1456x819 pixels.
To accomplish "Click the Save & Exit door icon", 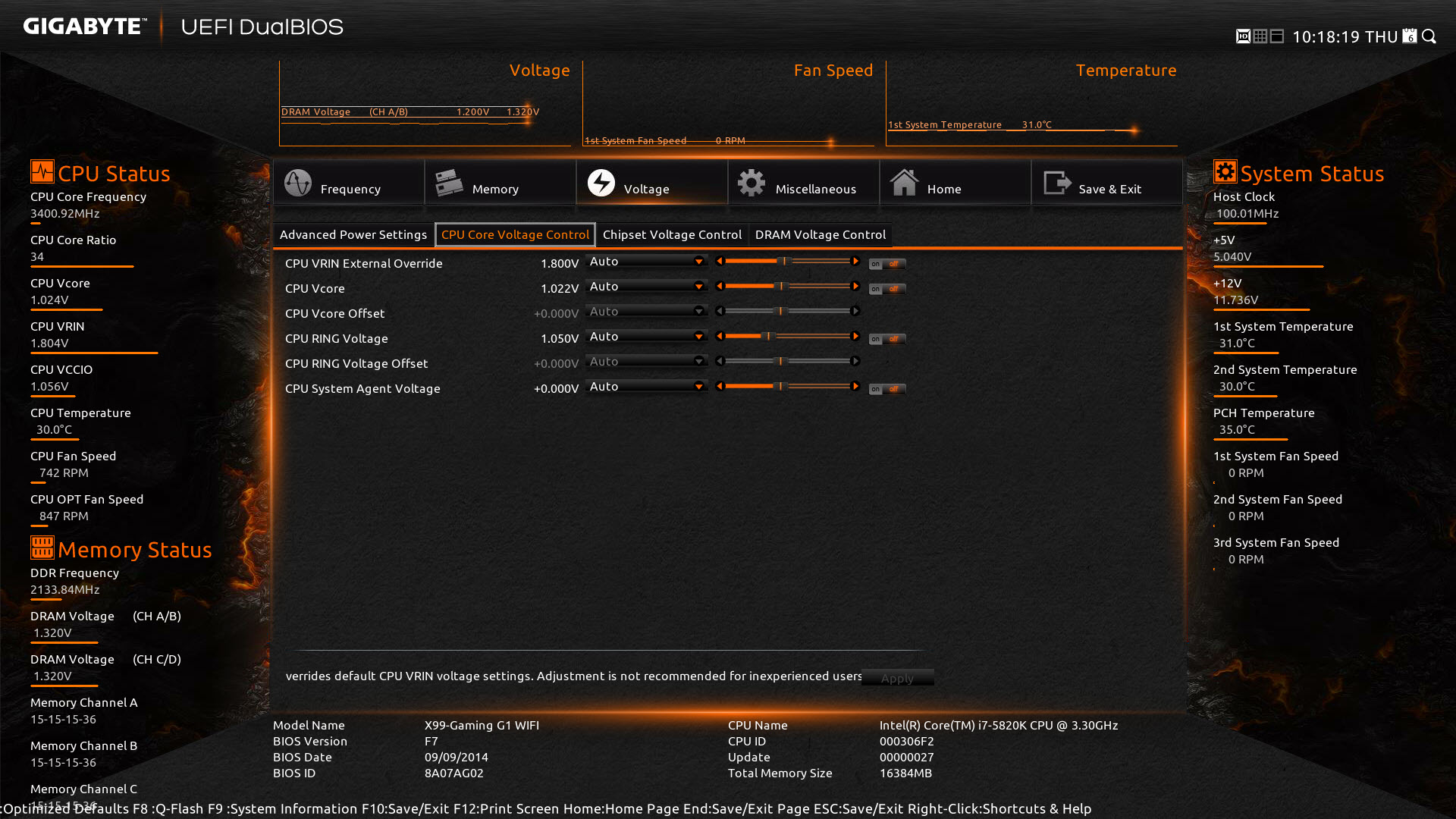I will (1057, 183).
